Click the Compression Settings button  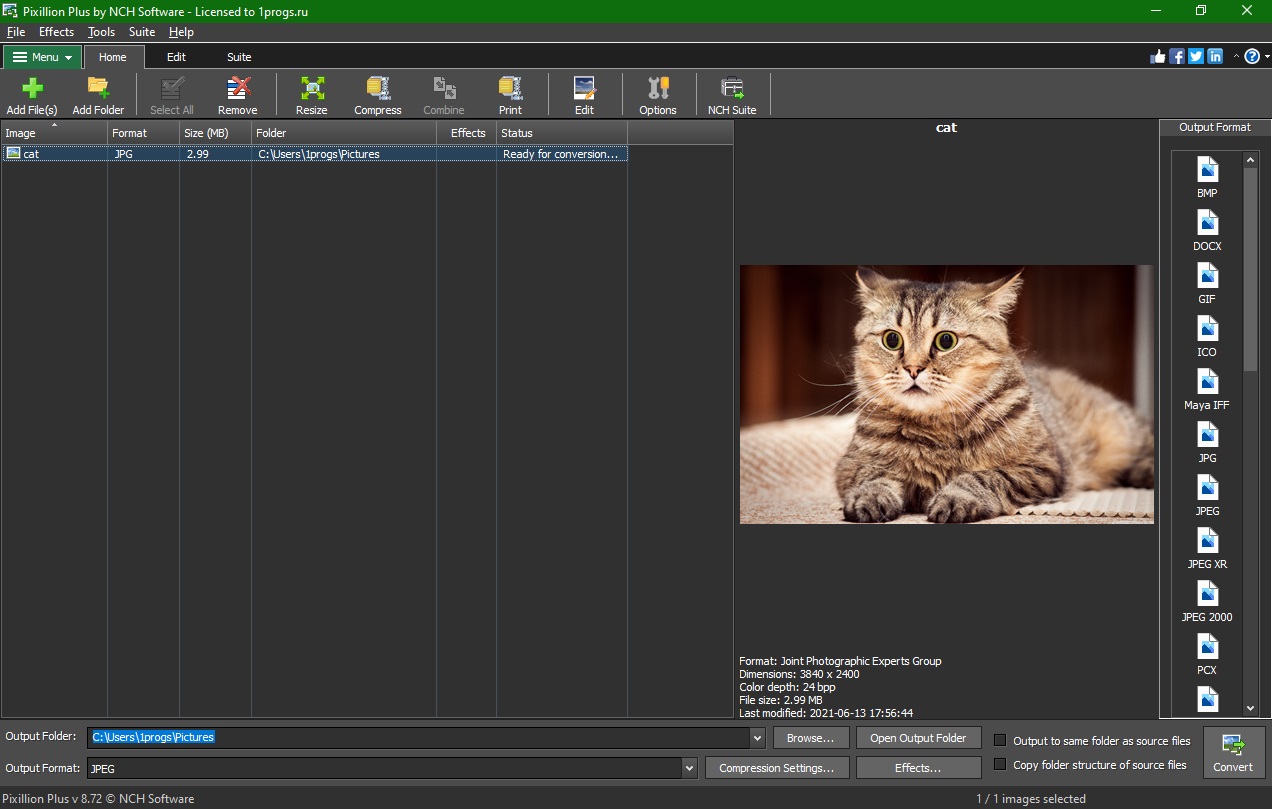coord(777,768)
